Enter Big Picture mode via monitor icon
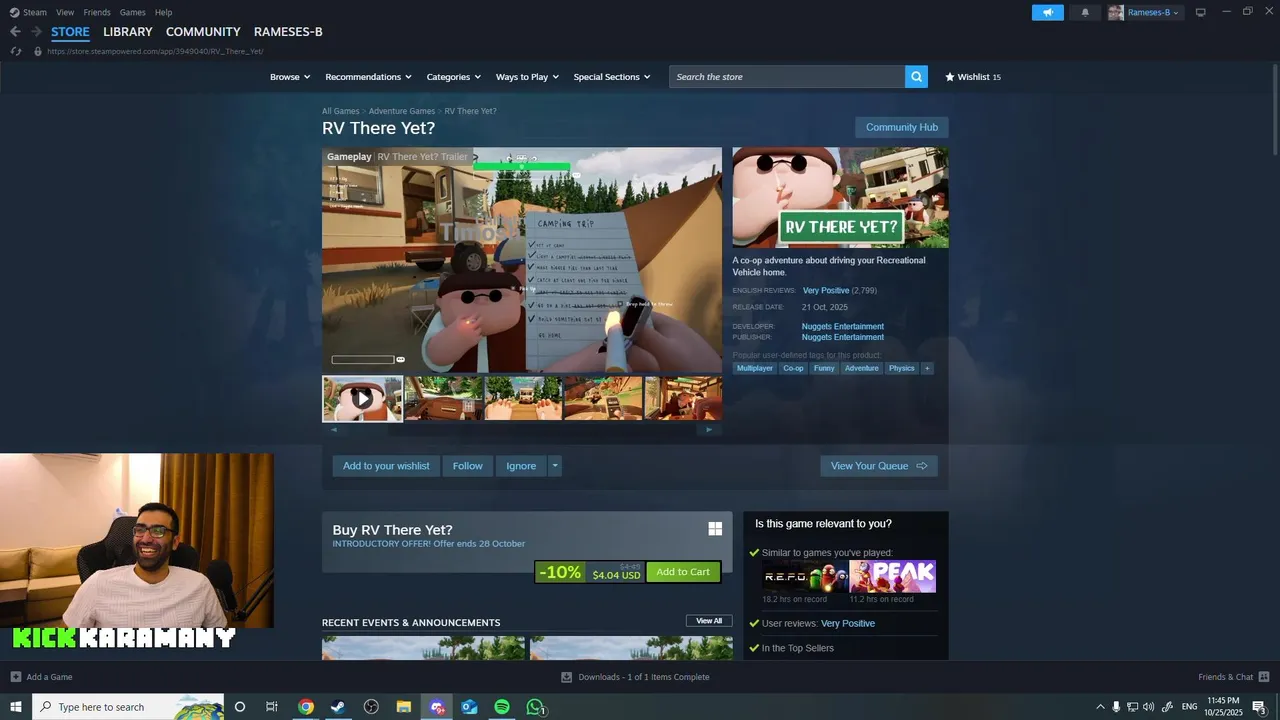Viewport: 1280px width, 720px height. (x=1201, y=12)
